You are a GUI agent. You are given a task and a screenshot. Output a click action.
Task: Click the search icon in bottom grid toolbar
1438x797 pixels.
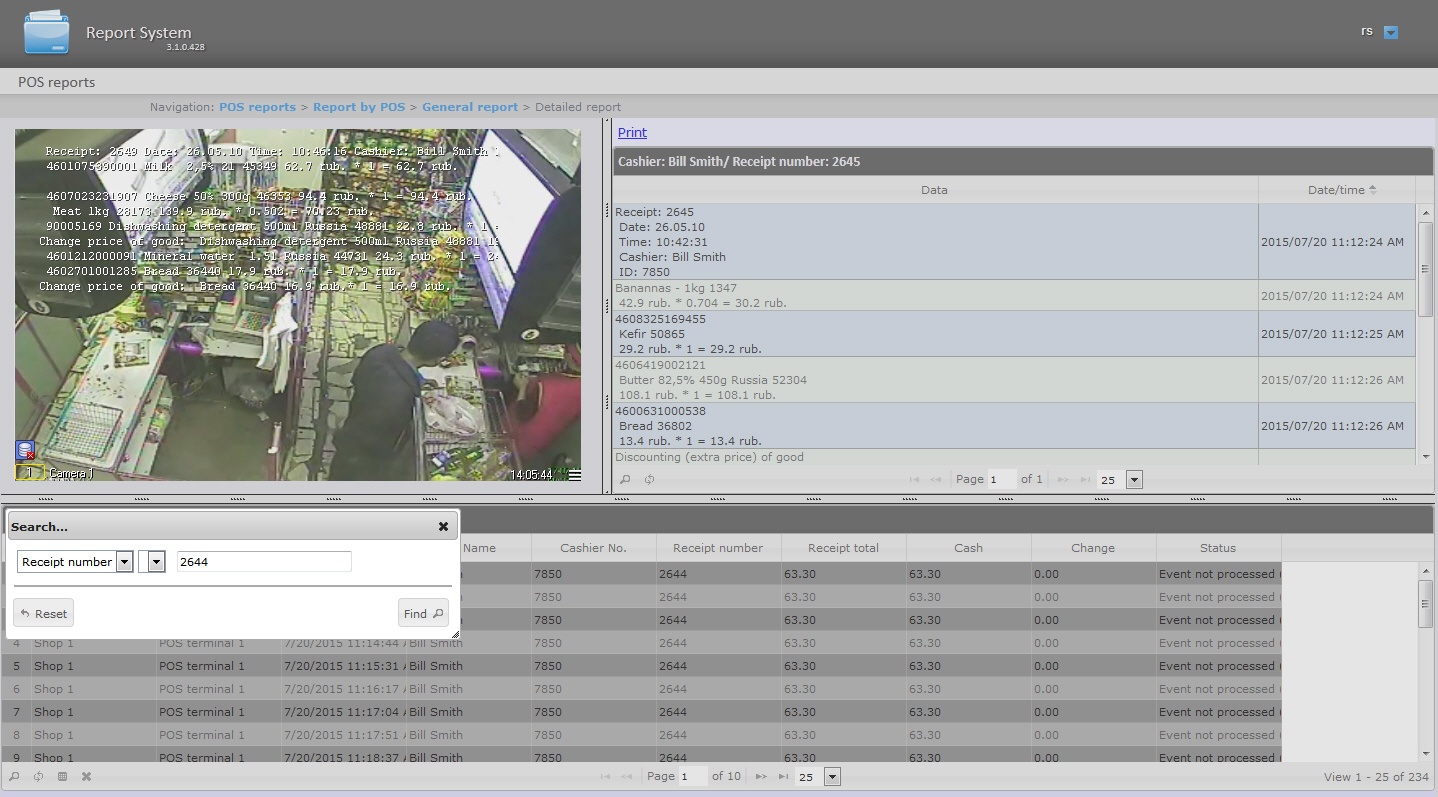click(x=14, y=777)
